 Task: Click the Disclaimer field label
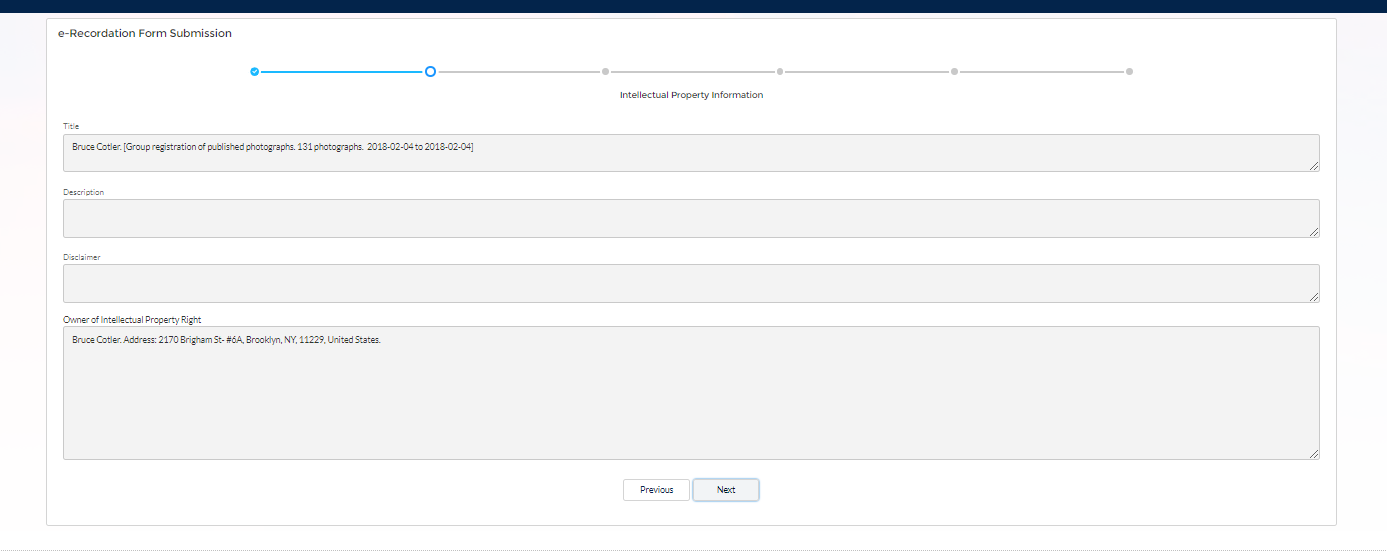pos(82,257)
